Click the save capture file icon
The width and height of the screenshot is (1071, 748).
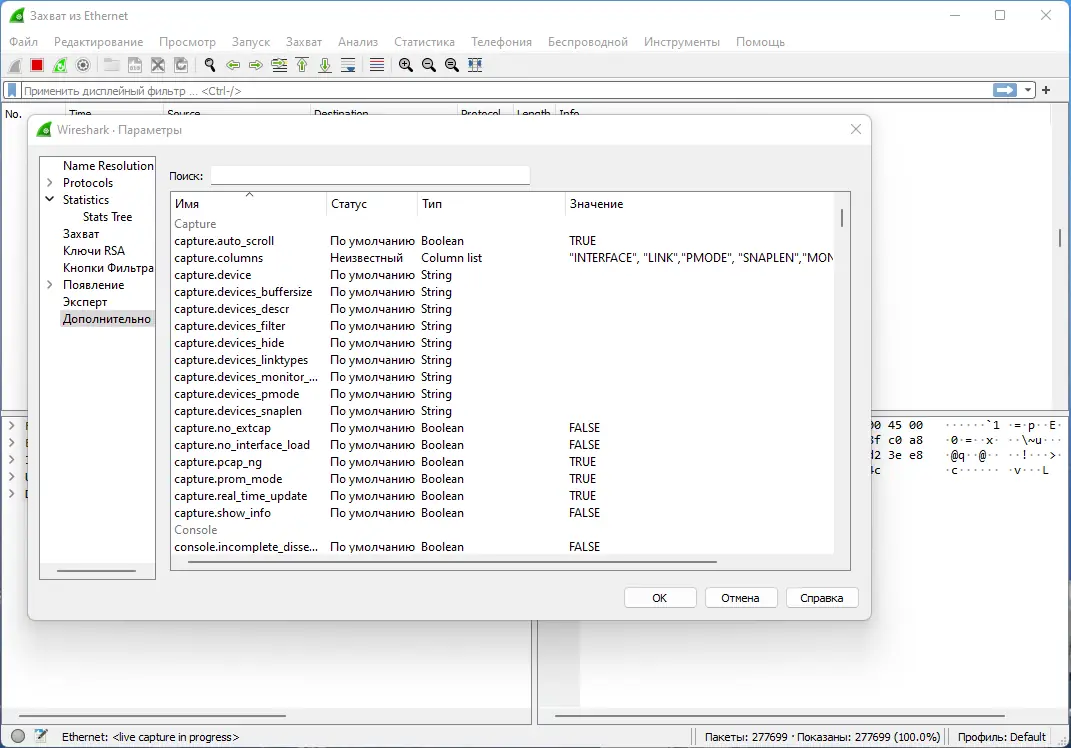point(135,65)
